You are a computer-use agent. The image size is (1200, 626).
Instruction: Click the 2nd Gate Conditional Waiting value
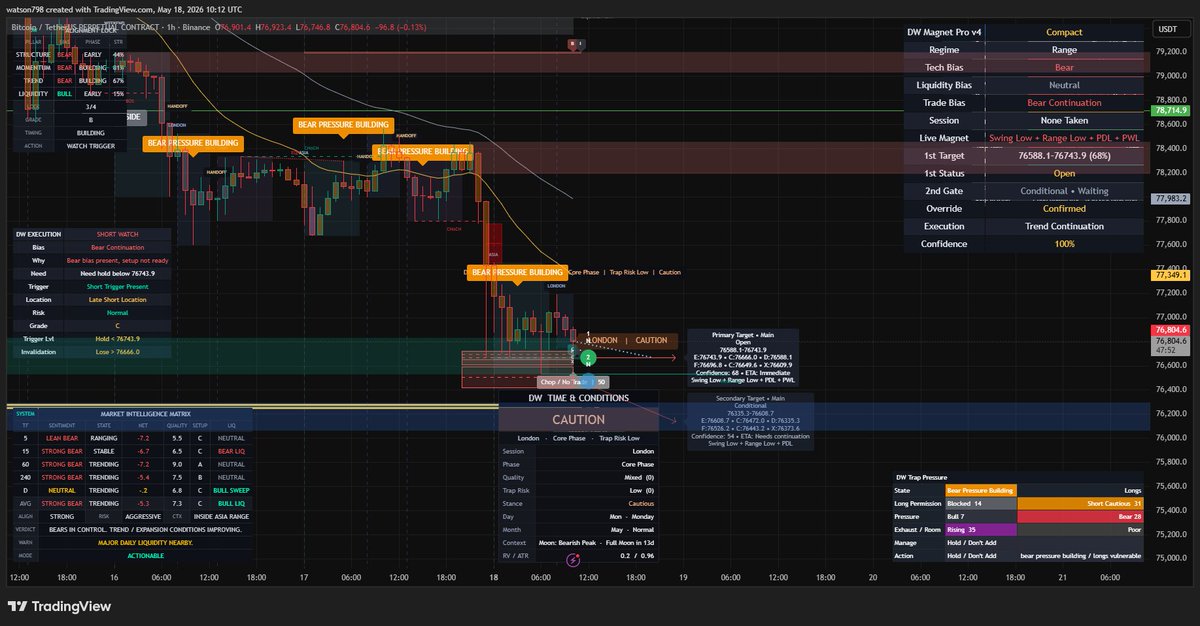1064,191
